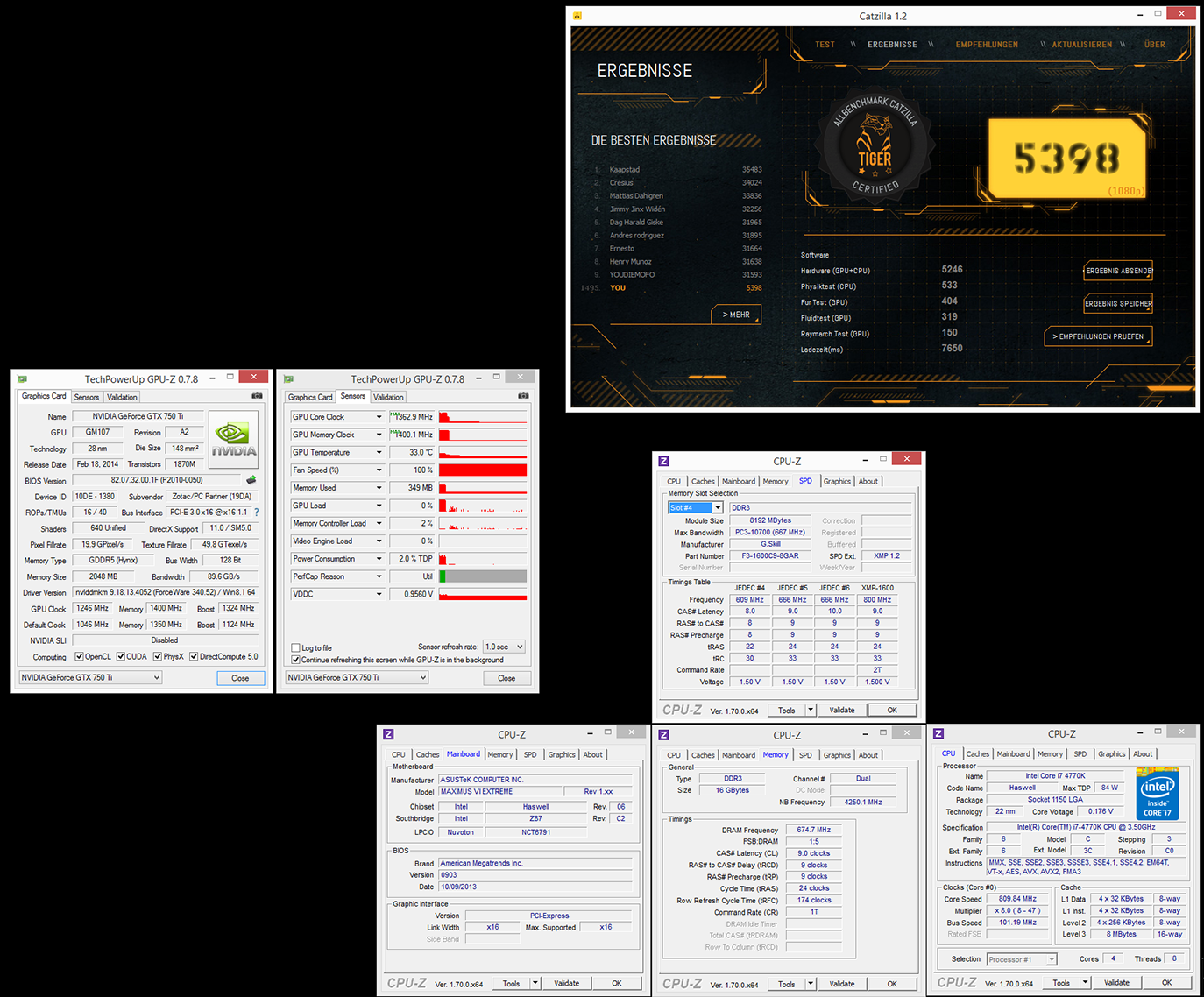Click the ERGEBNIS ABSENDEN button

(1119, 271)
